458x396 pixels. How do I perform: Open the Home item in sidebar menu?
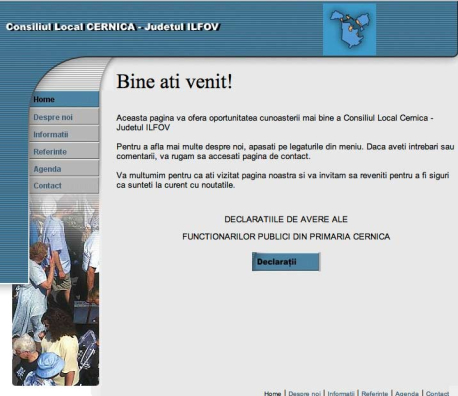tap(64, 99)
